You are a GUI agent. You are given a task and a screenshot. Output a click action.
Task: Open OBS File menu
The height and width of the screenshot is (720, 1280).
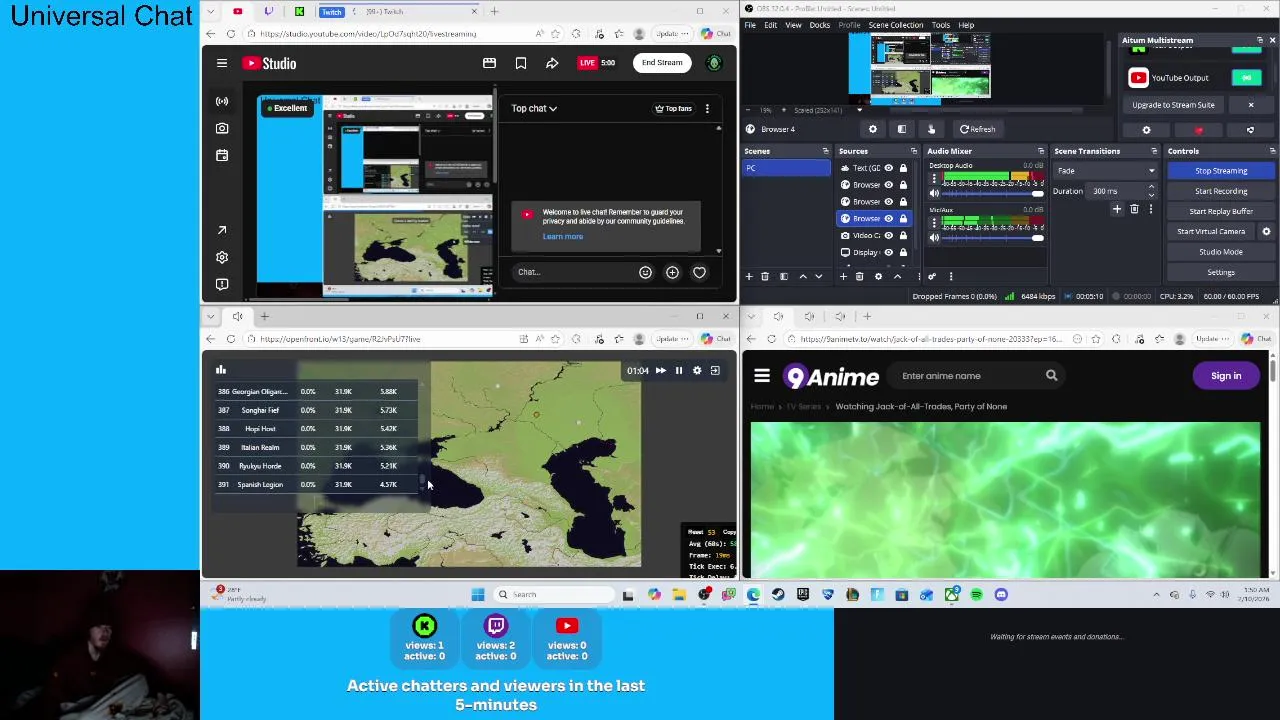click(x=750, y=25)
